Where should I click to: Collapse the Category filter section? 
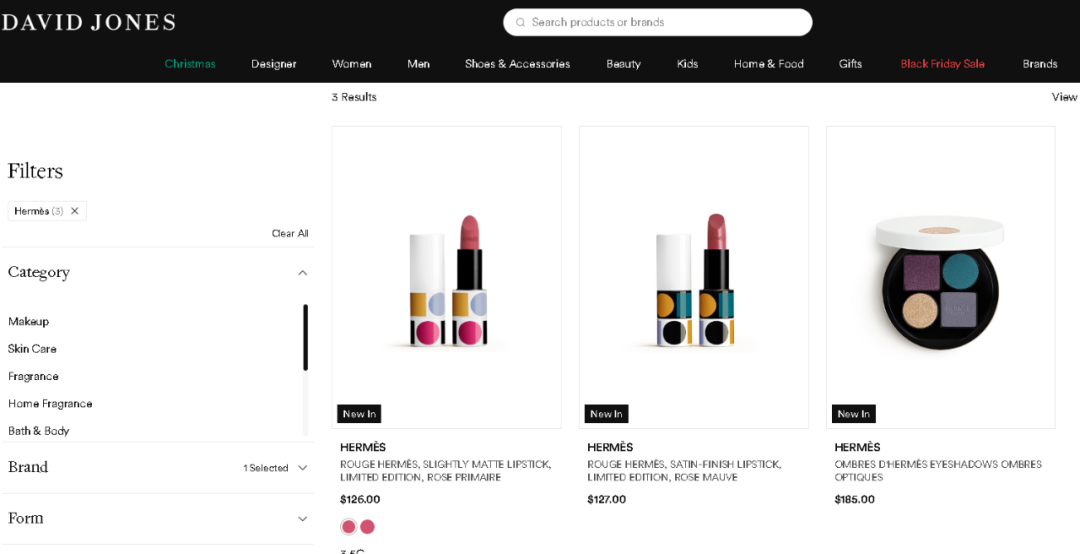(x=302, y=273)
